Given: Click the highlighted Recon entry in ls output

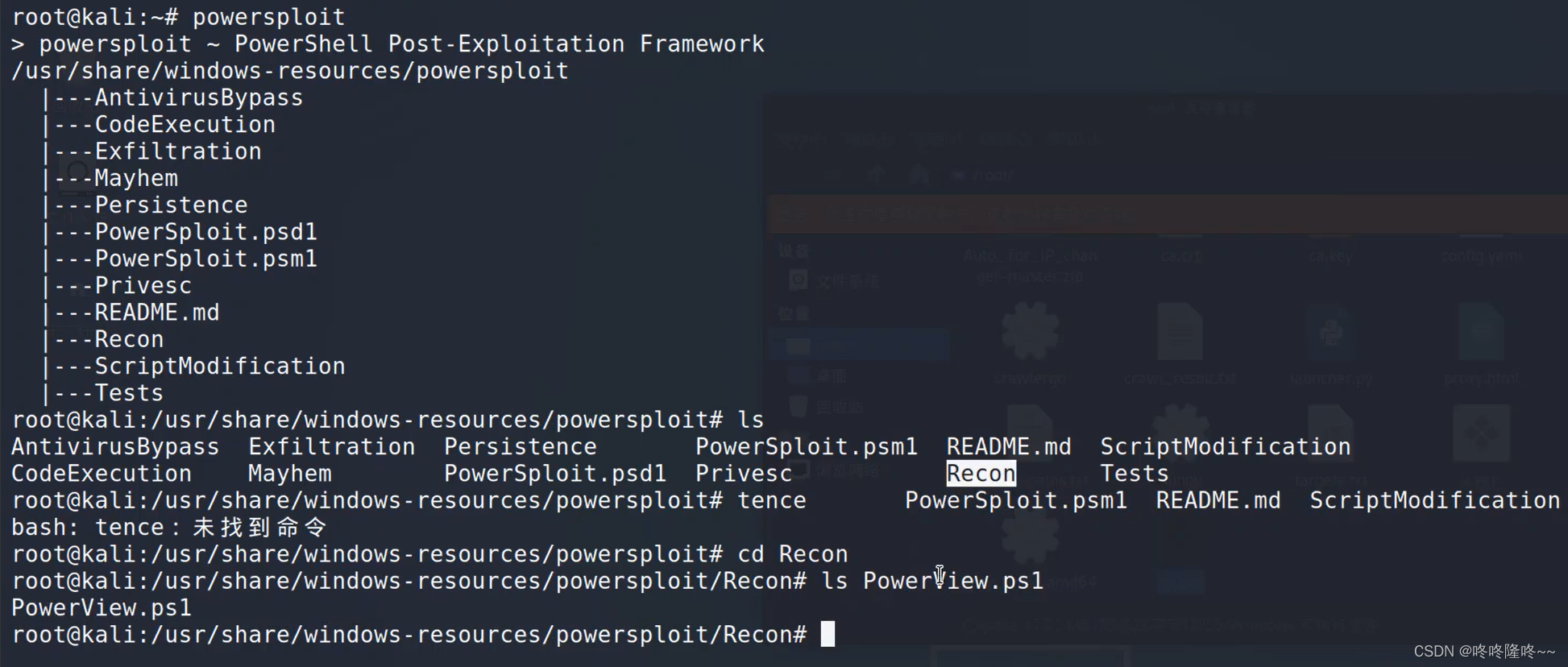Looking at the screenshot, I should click(x=981, y=474).
